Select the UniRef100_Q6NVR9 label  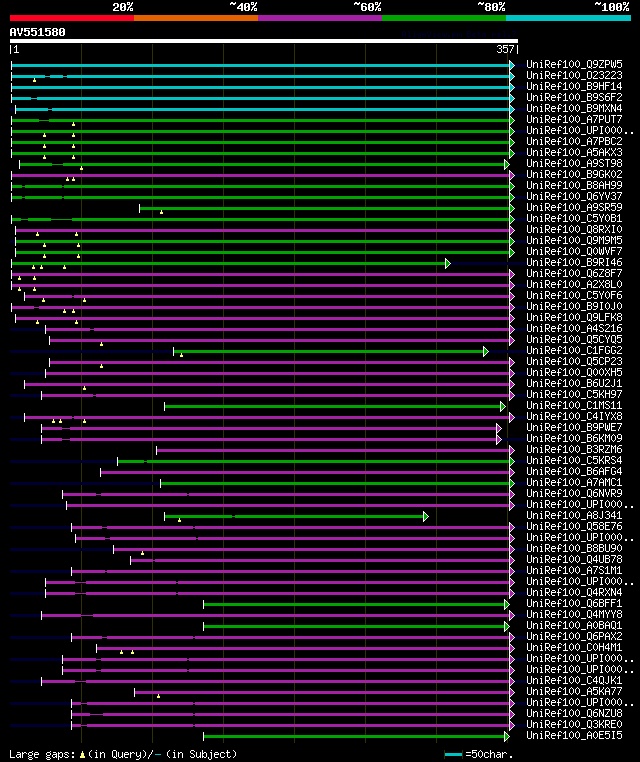[574, 493]
